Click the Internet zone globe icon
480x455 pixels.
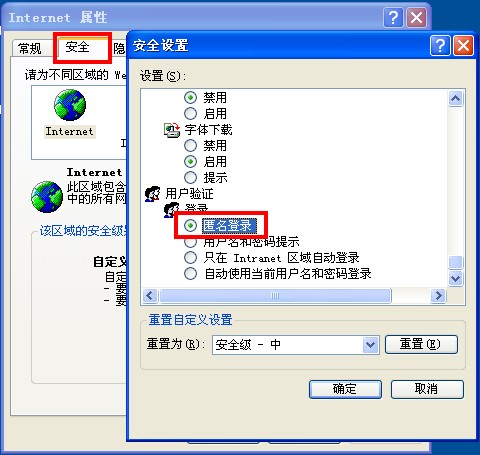[70, 105]
